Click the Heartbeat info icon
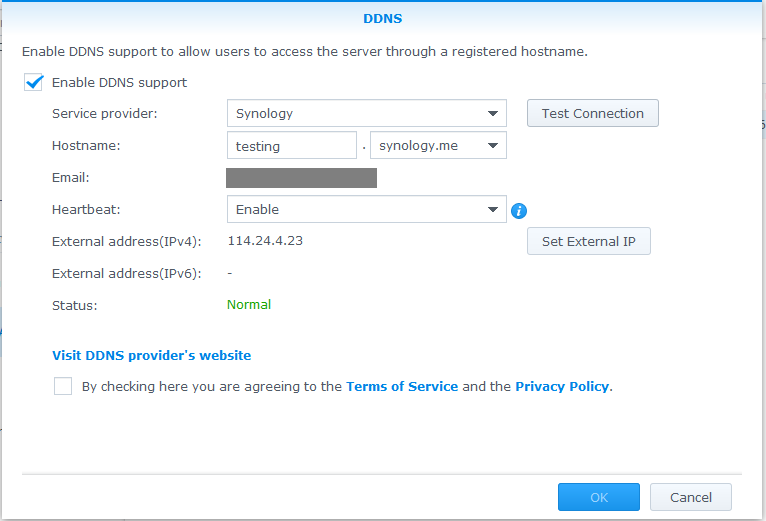This screenshot has height=521, width=766. pos(519,211)
